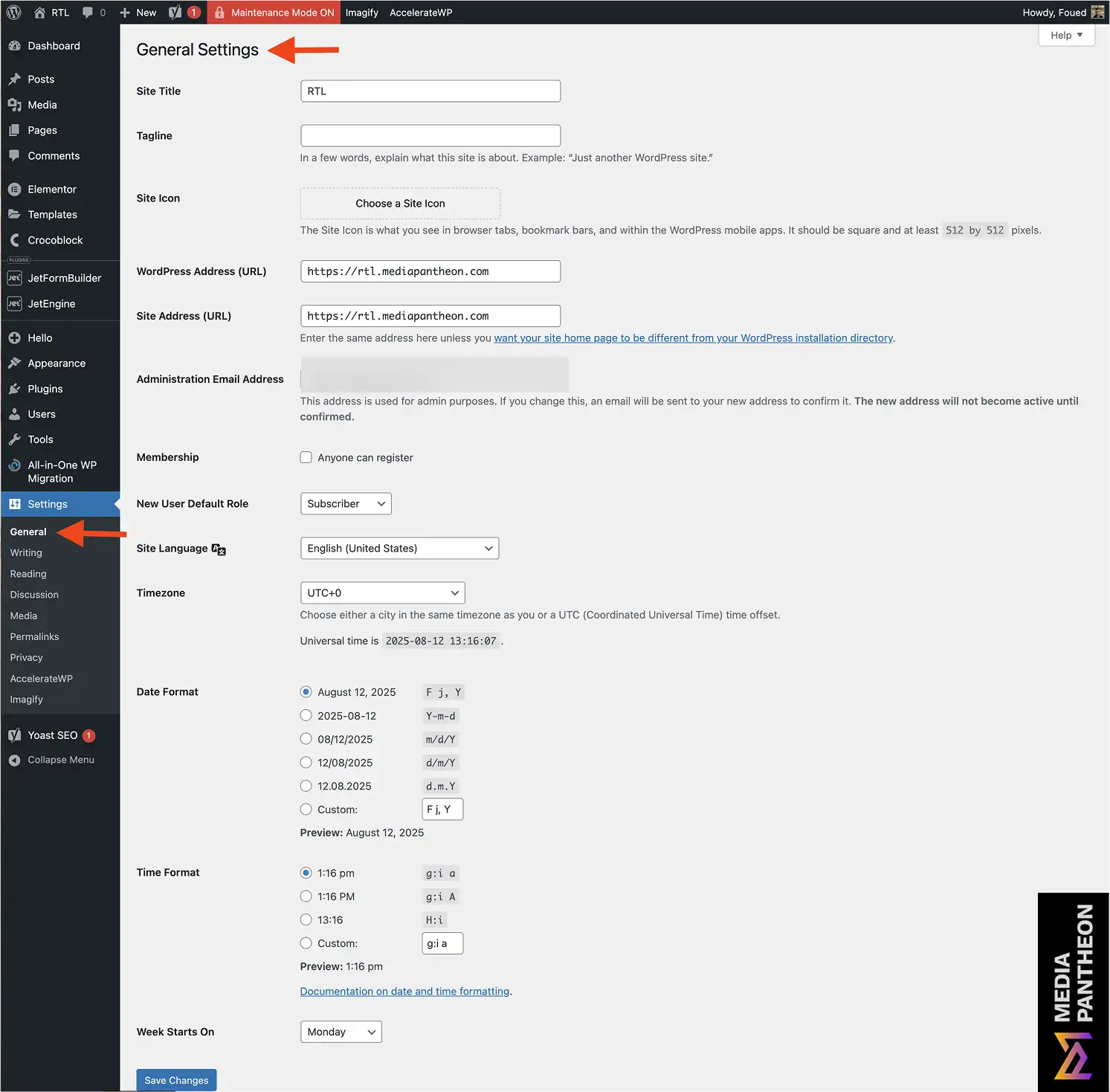The image size is (1110, 1092).
Task: Open the New User Default Role dropdown
Action: (346, 503)
